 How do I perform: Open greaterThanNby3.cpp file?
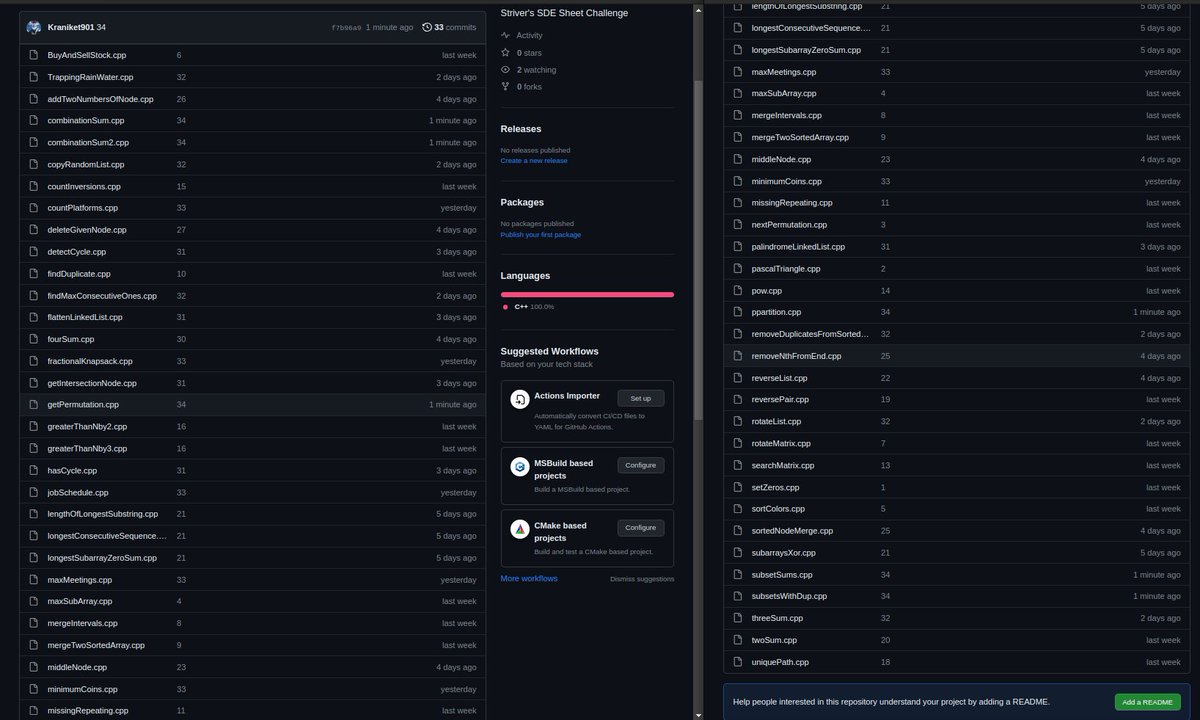tap(87, 448)
